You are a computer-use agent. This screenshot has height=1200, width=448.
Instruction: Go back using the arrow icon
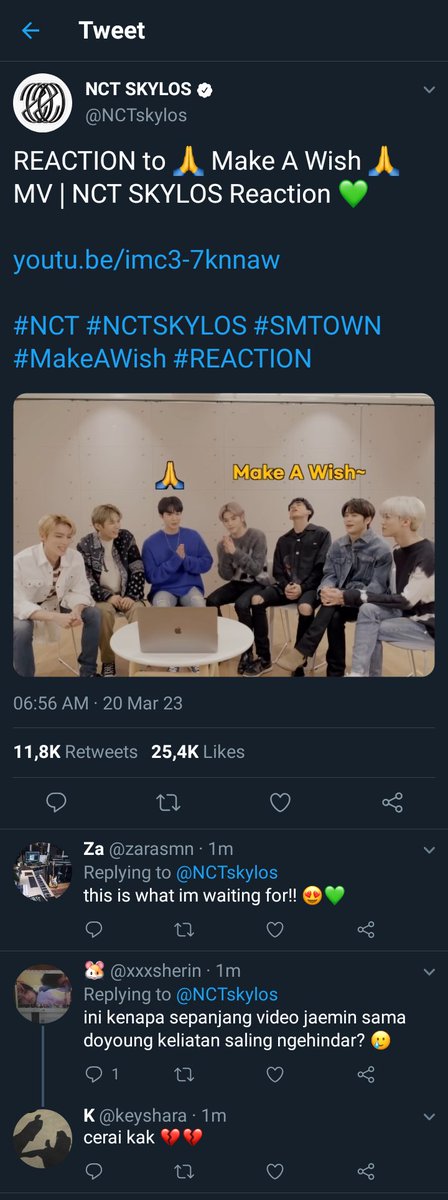pos(31,30)
